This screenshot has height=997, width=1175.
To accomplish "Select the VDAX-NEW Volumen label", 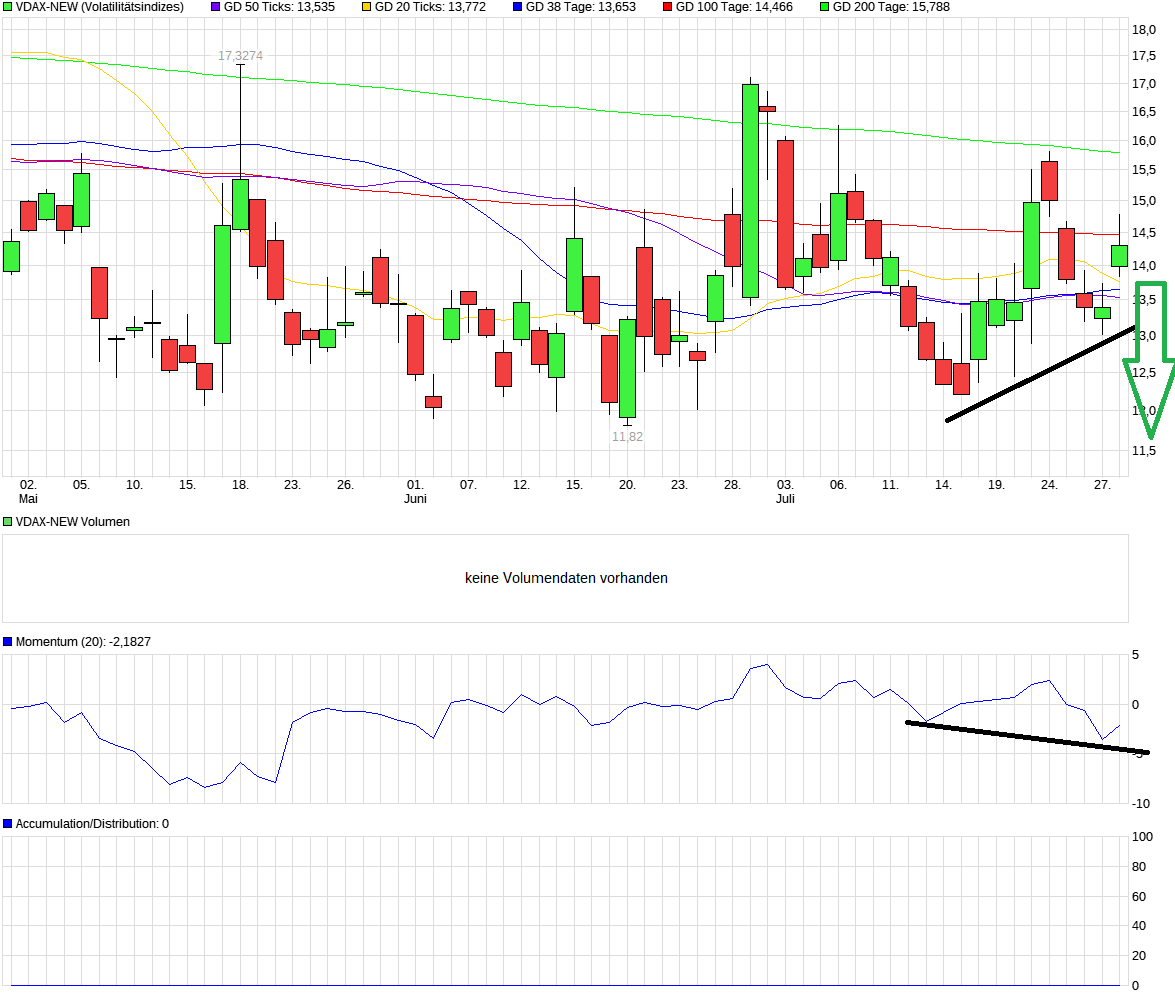I will coord(73,522).
